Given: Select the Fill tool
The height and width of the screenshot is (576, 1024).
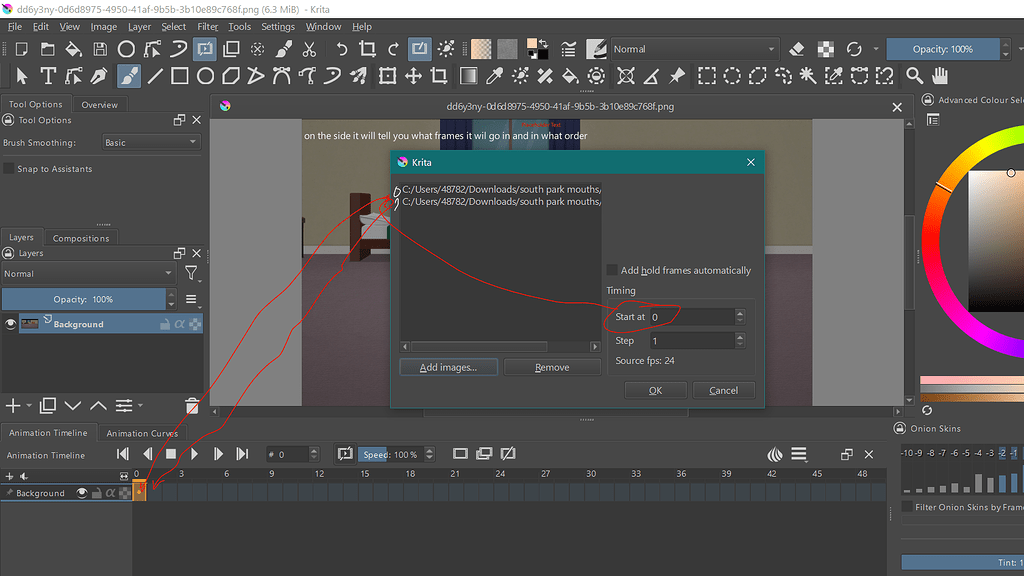Looking at the screenshot, I should (568, 75).
